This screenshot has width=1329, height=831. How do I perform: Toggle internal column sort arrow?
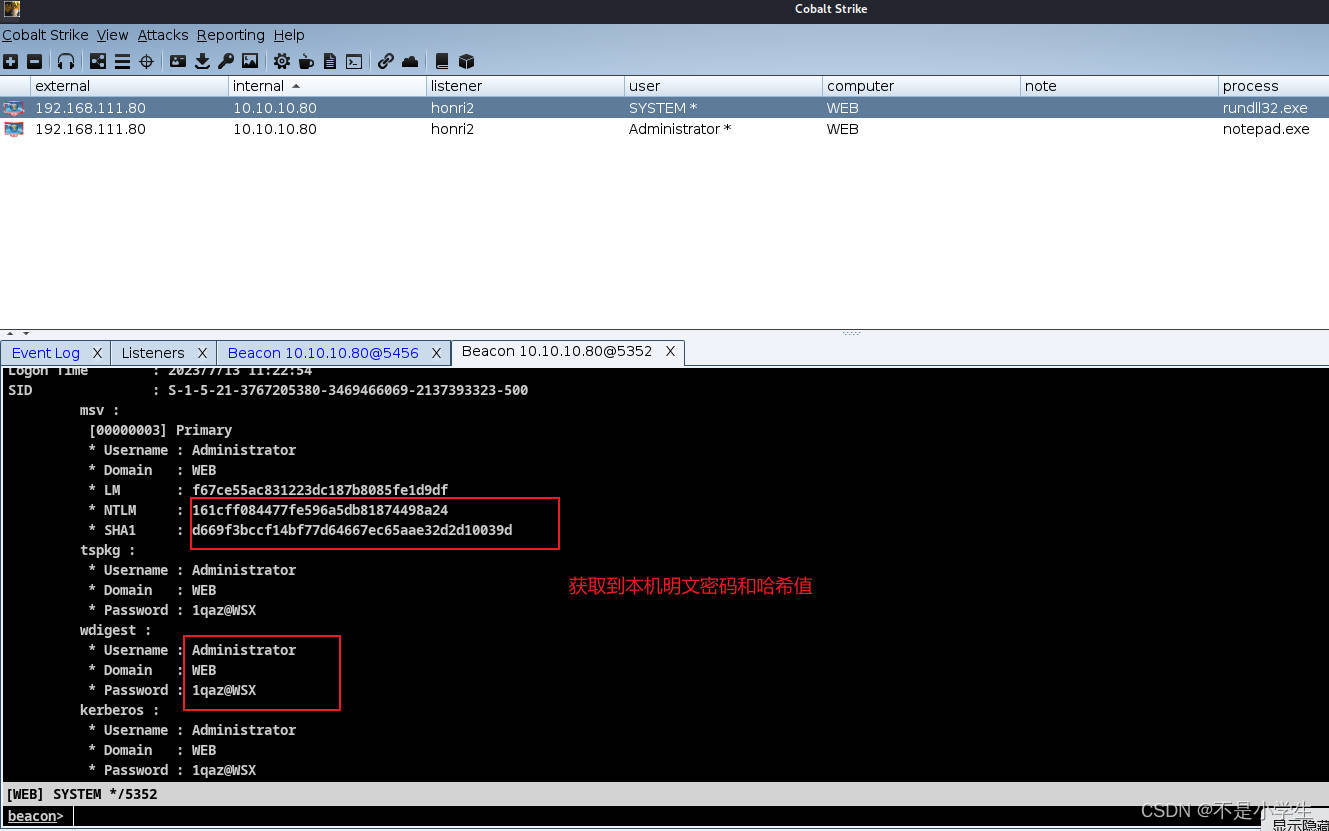click(296, 86)
